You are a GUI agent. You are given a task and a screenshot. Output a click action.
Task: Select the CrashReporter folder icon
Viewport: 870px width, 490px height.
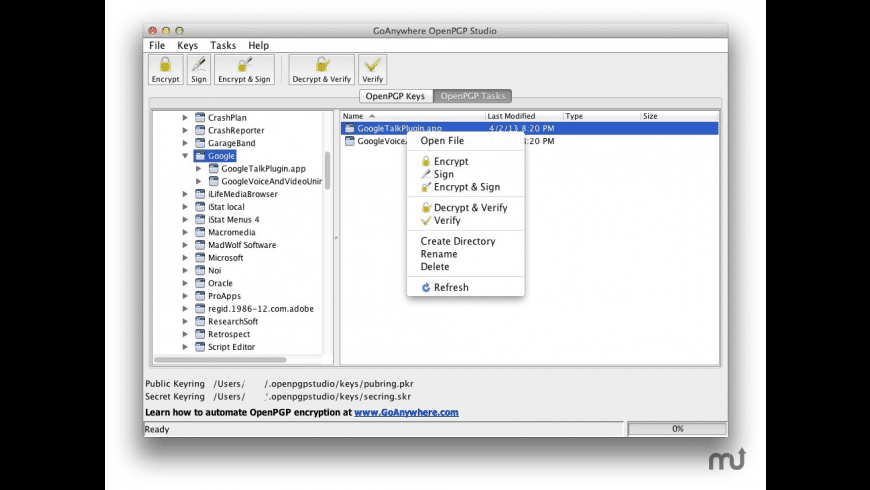click(200, 130)
